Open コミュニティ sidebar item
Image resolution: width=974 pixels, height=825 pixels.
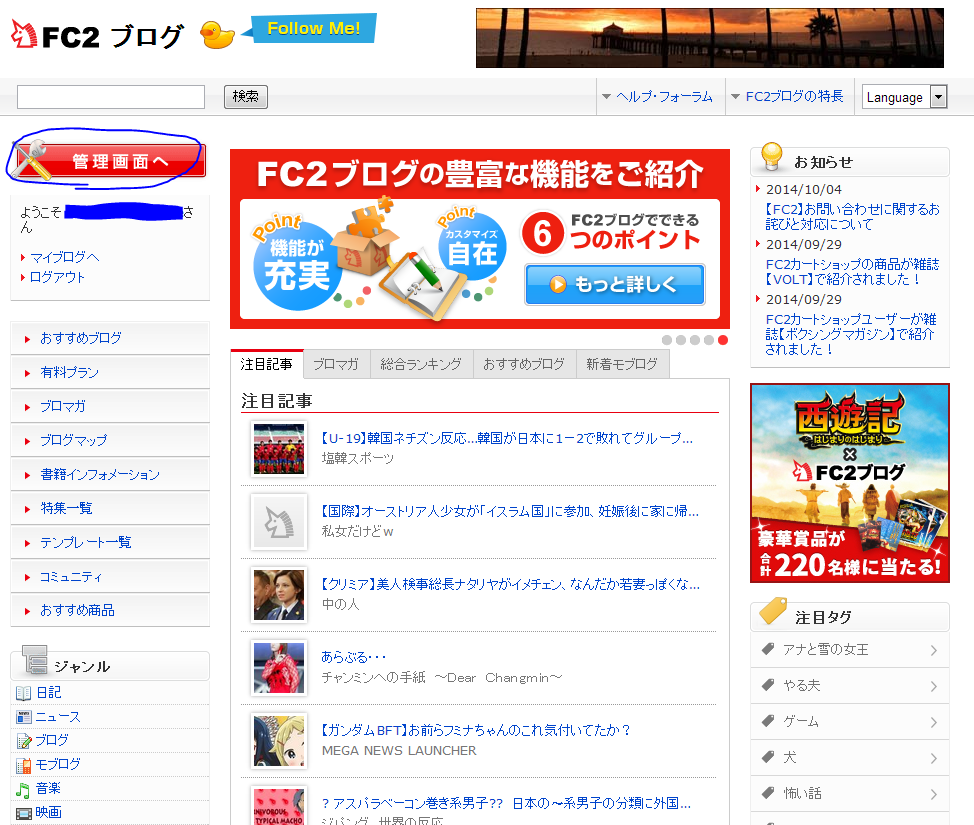tap(110, 577)
